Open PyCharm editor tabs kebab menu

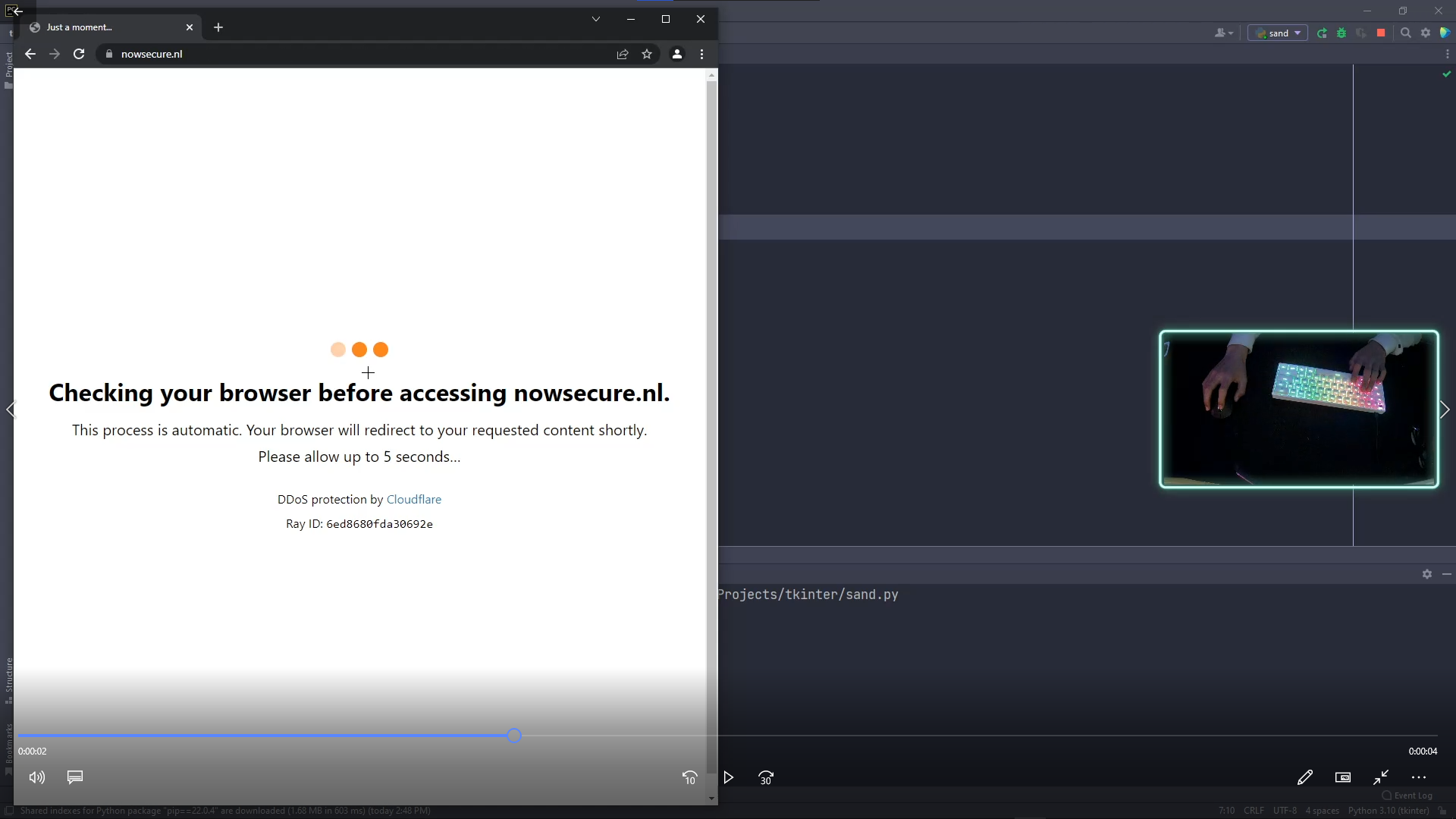pos(1448,54)
